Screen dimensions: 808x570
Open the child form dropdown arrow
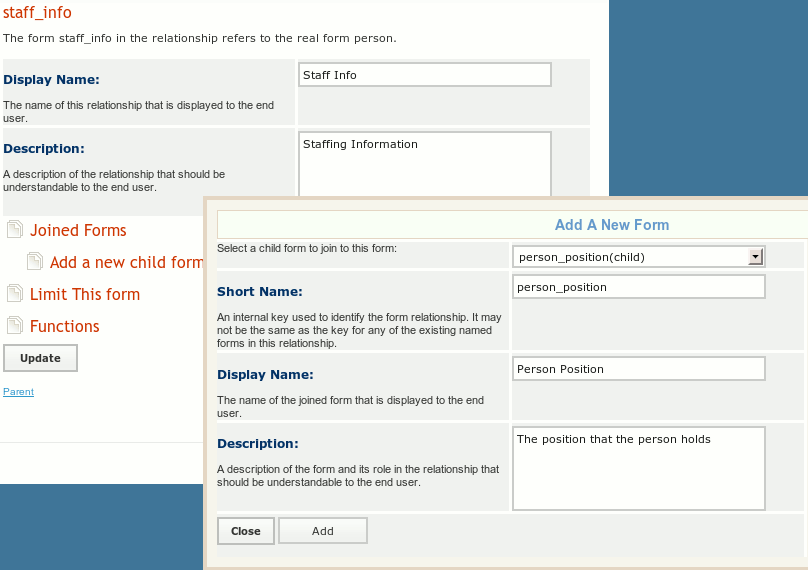[755, 257]
